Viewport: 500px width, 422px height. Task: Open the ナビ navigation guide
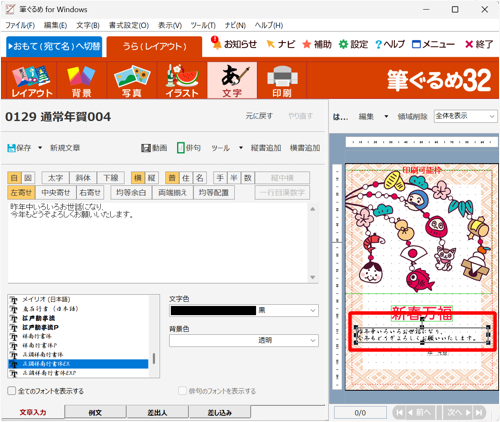coord(281,44)
